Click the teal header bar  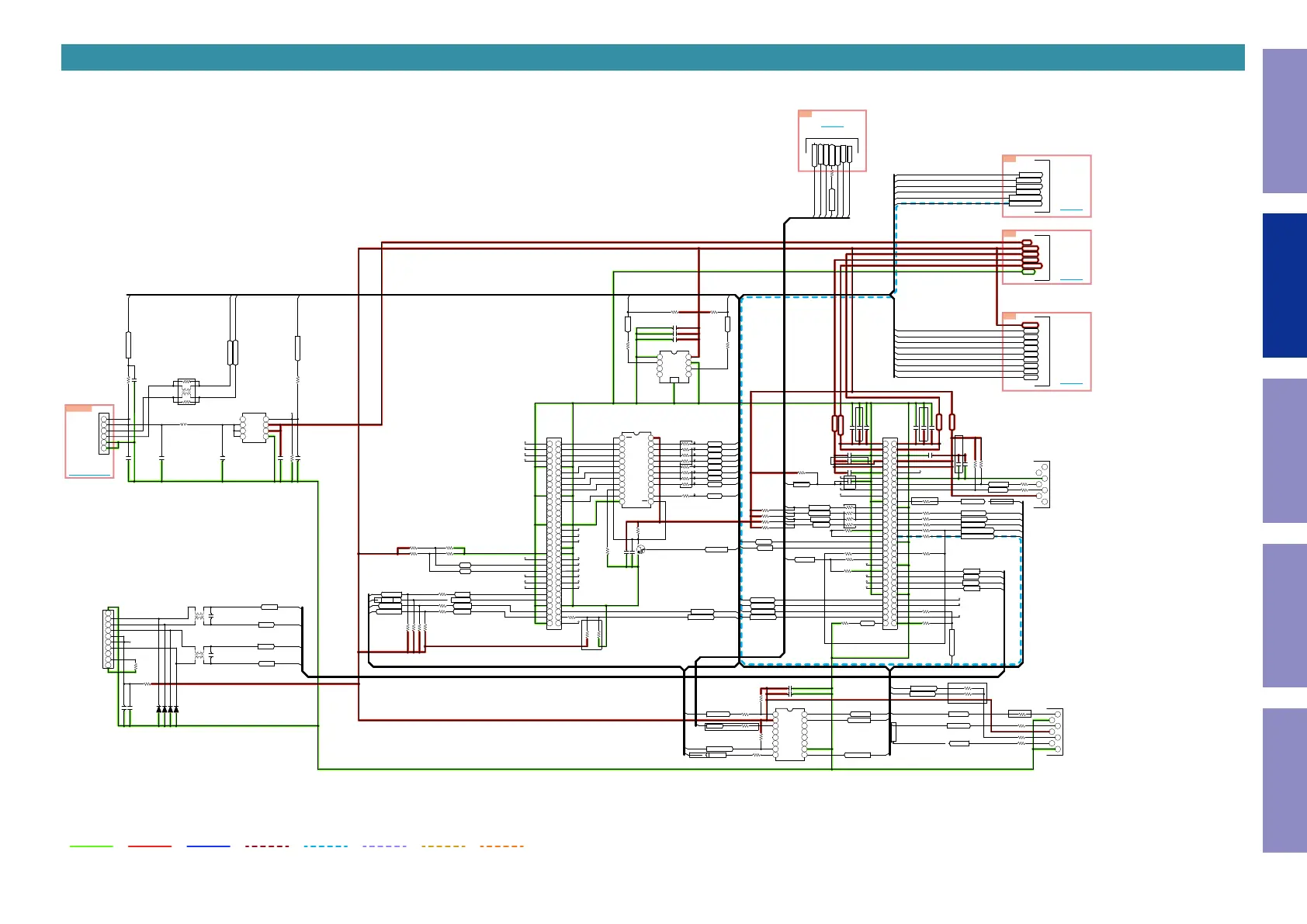coord(653,57)
